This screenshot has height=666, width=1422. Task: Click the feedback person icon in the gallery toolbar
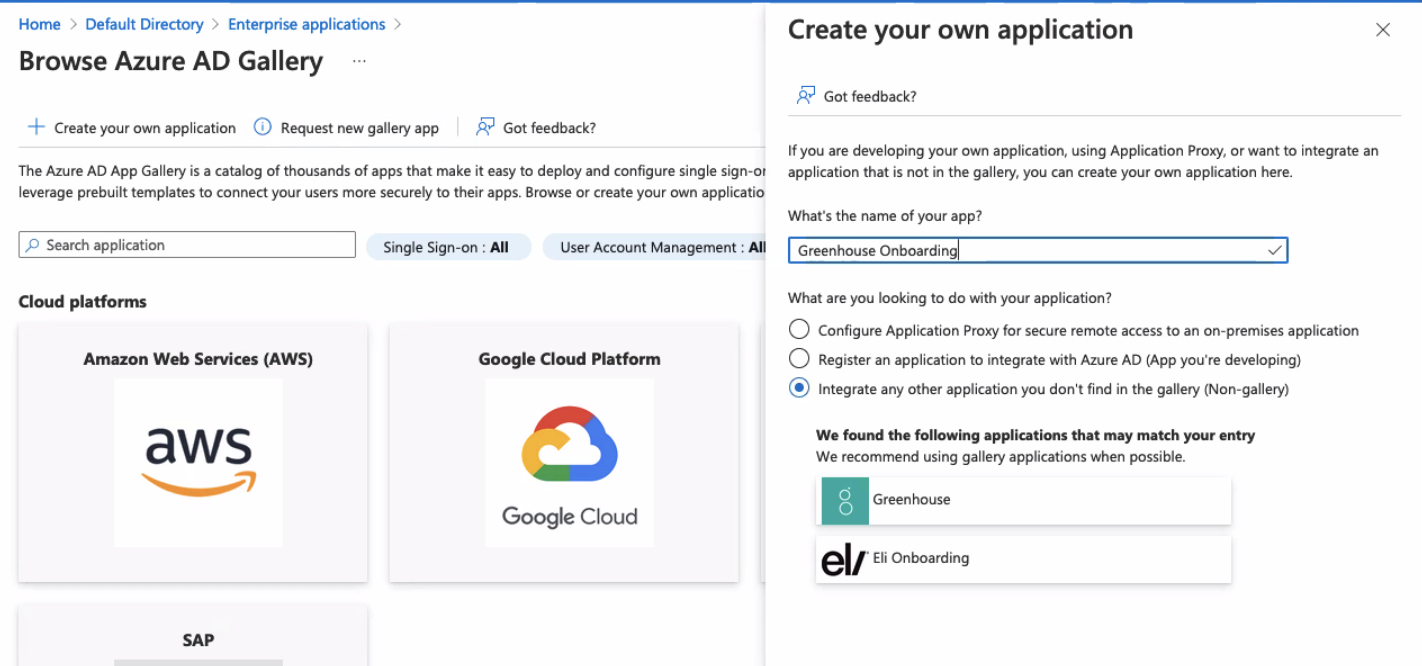pyautogui.click(x=485, y=127)
